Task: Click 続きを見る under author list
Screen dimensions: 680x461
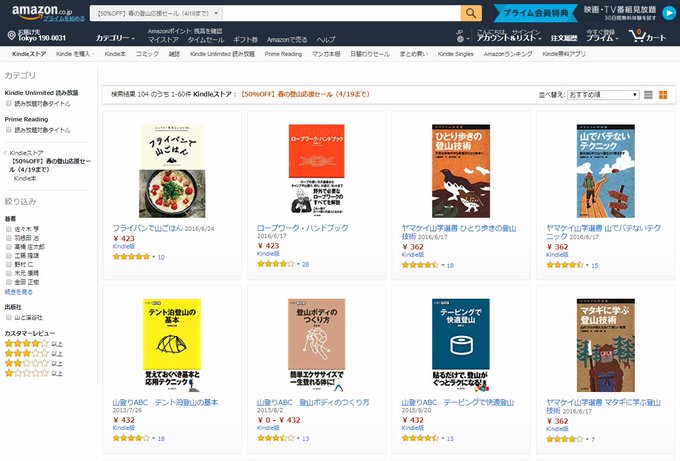Action: (x=19, y=292)
